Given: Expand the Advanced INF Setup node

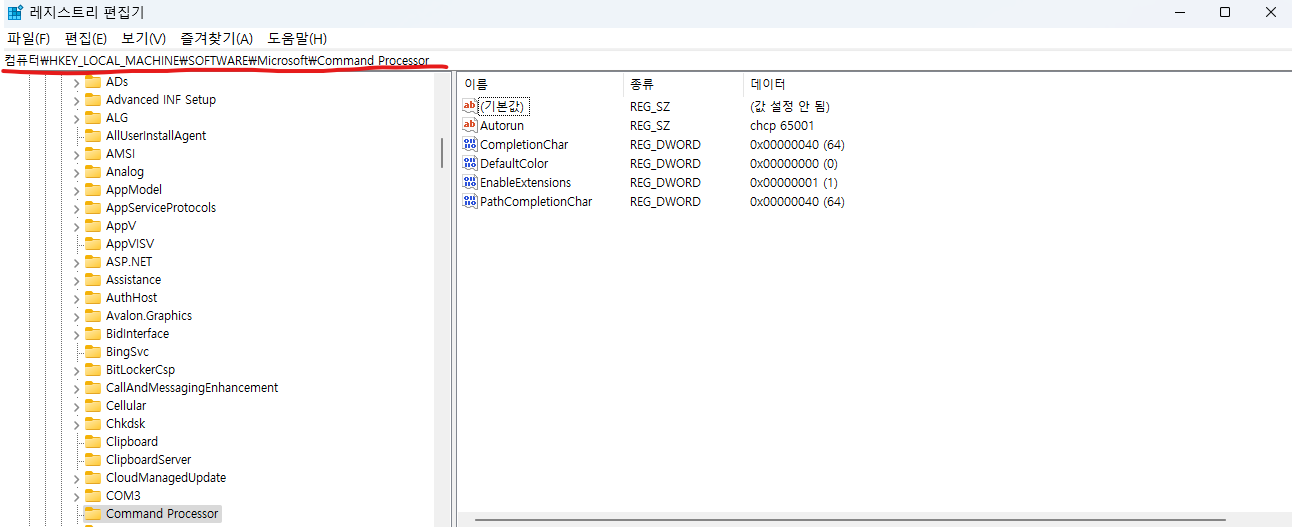Looking at the screenshot, I should [x=76, y=100].
